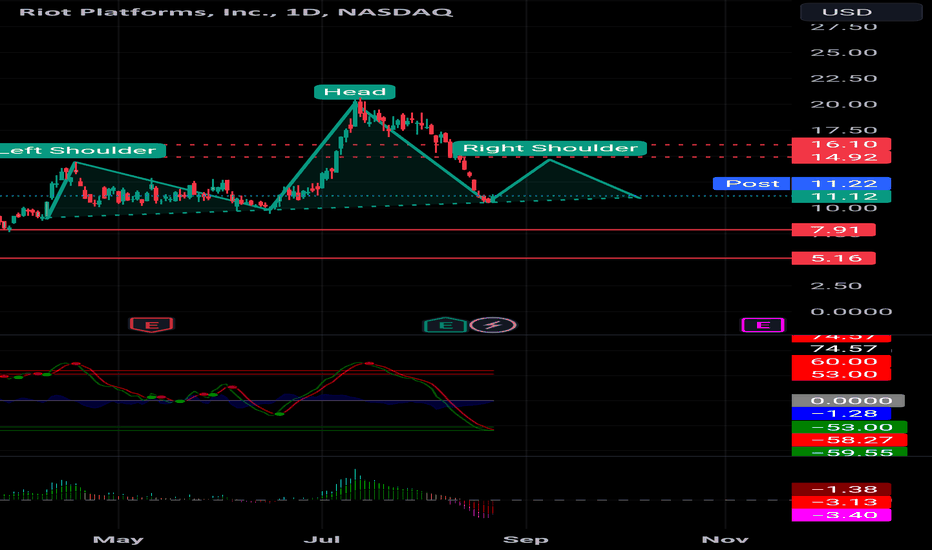This screenshot has height=550, width=932.
Task: Select the Right Shoulder label
Action: pos(549,148)
